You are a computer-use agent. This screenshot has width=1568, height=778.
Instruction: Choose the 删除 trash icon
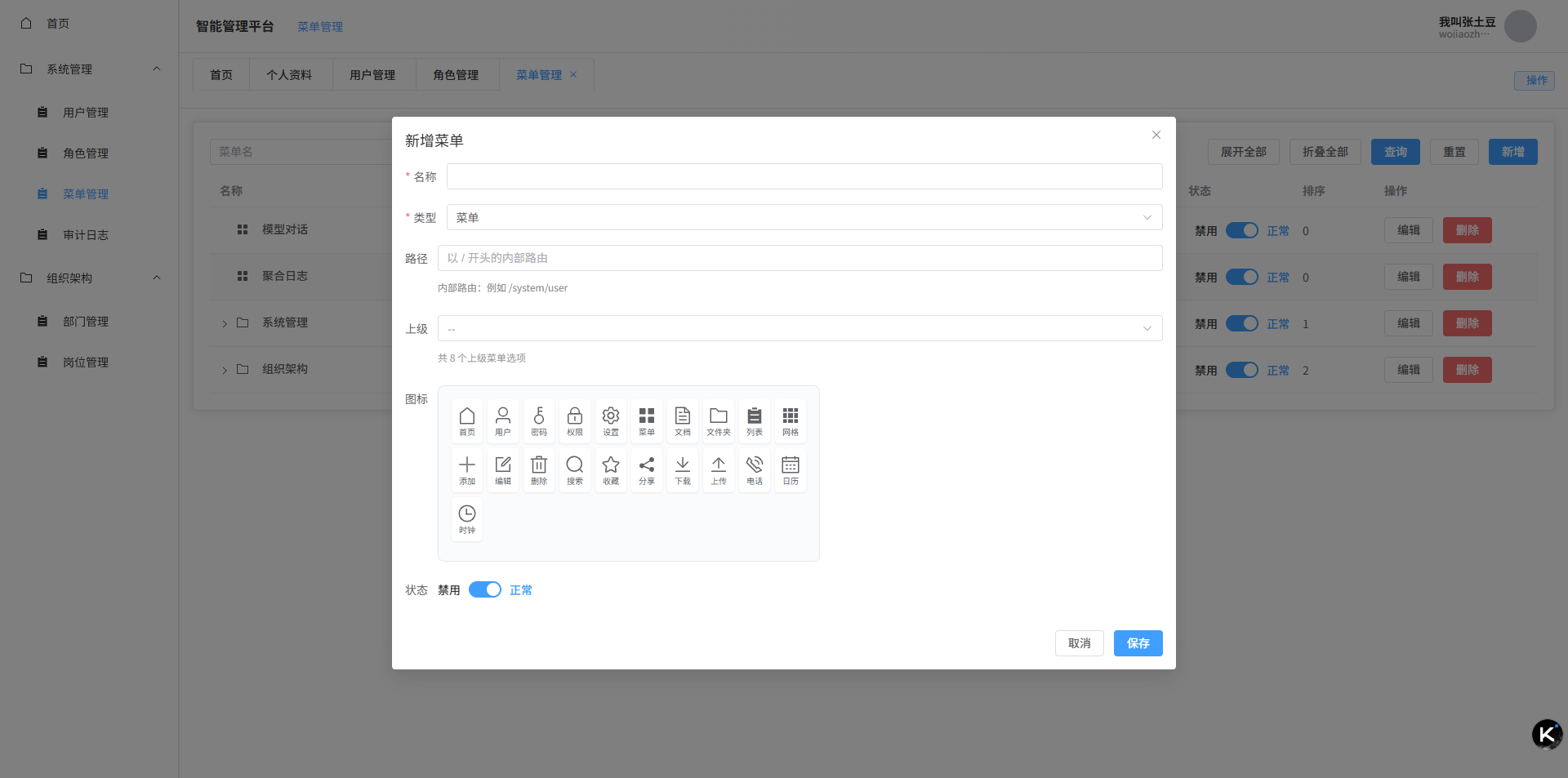pyautogui.click(x=539, y=470)
